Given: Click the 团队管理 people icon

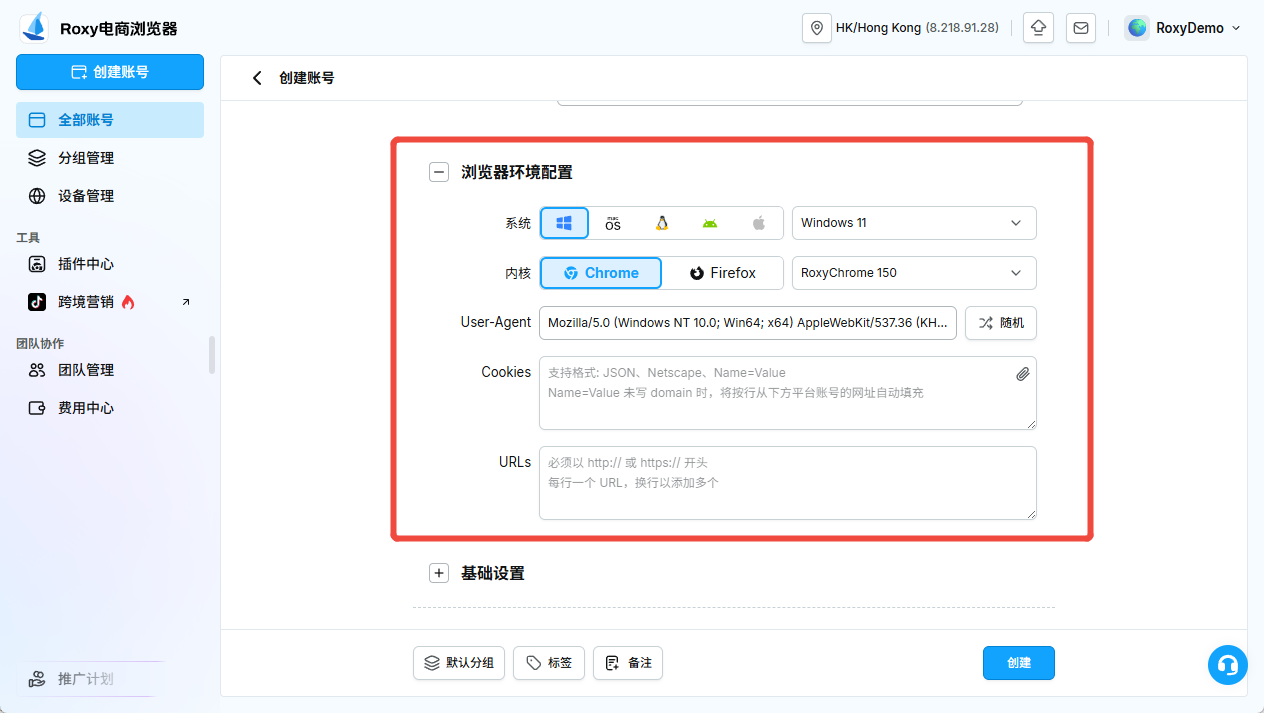Looking at the screenshot, I should (x=37, y=370).
